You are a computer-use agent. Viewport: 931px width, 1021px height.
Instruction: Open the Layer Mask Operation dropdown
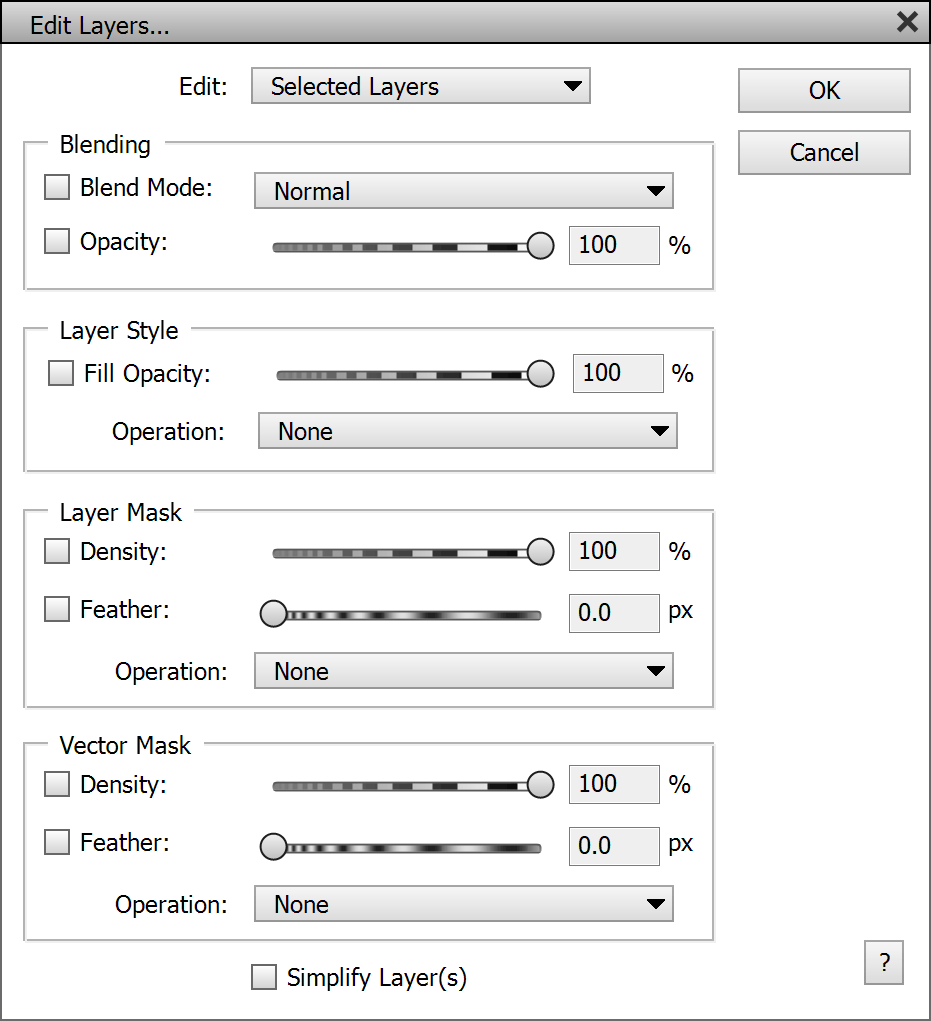click(x=464, y=671)
